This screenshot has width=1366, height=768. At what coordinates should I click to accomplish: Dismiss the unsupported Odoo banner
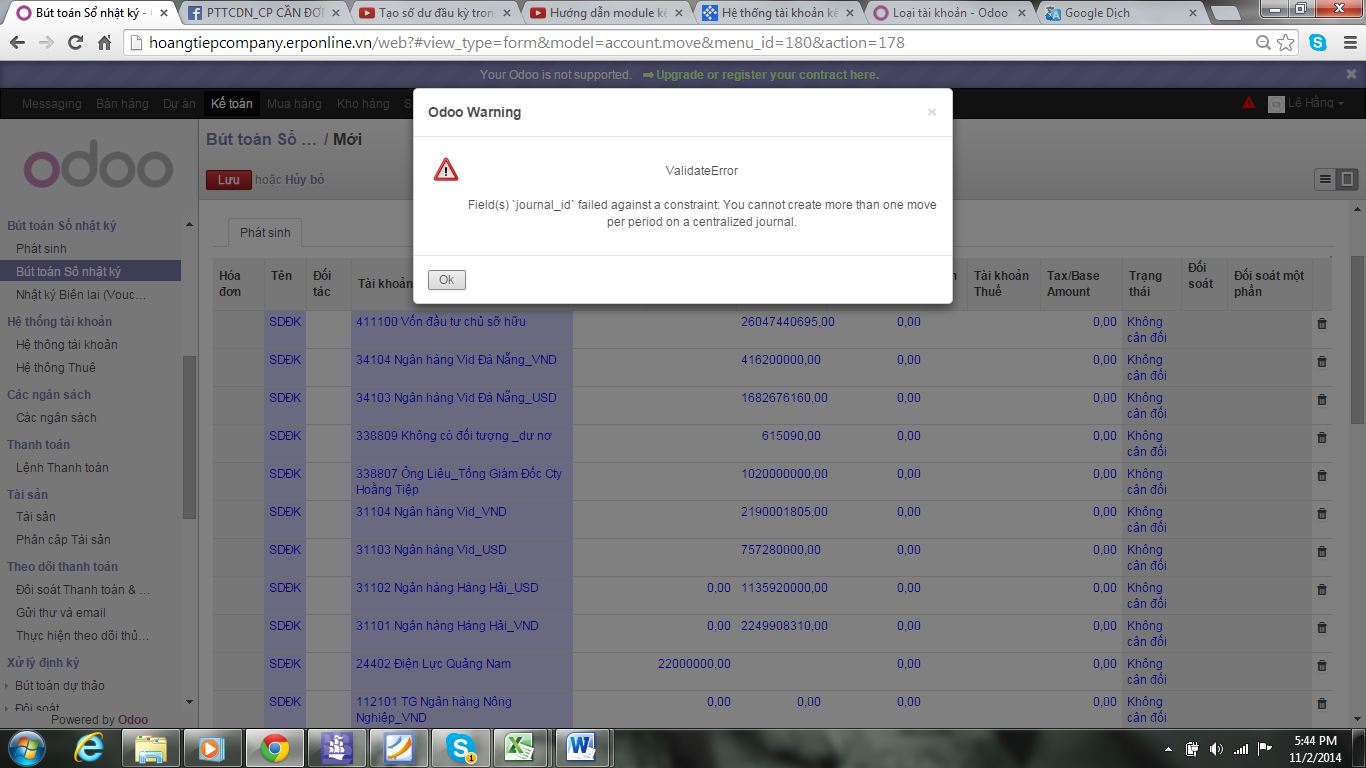click(1351, 74)
